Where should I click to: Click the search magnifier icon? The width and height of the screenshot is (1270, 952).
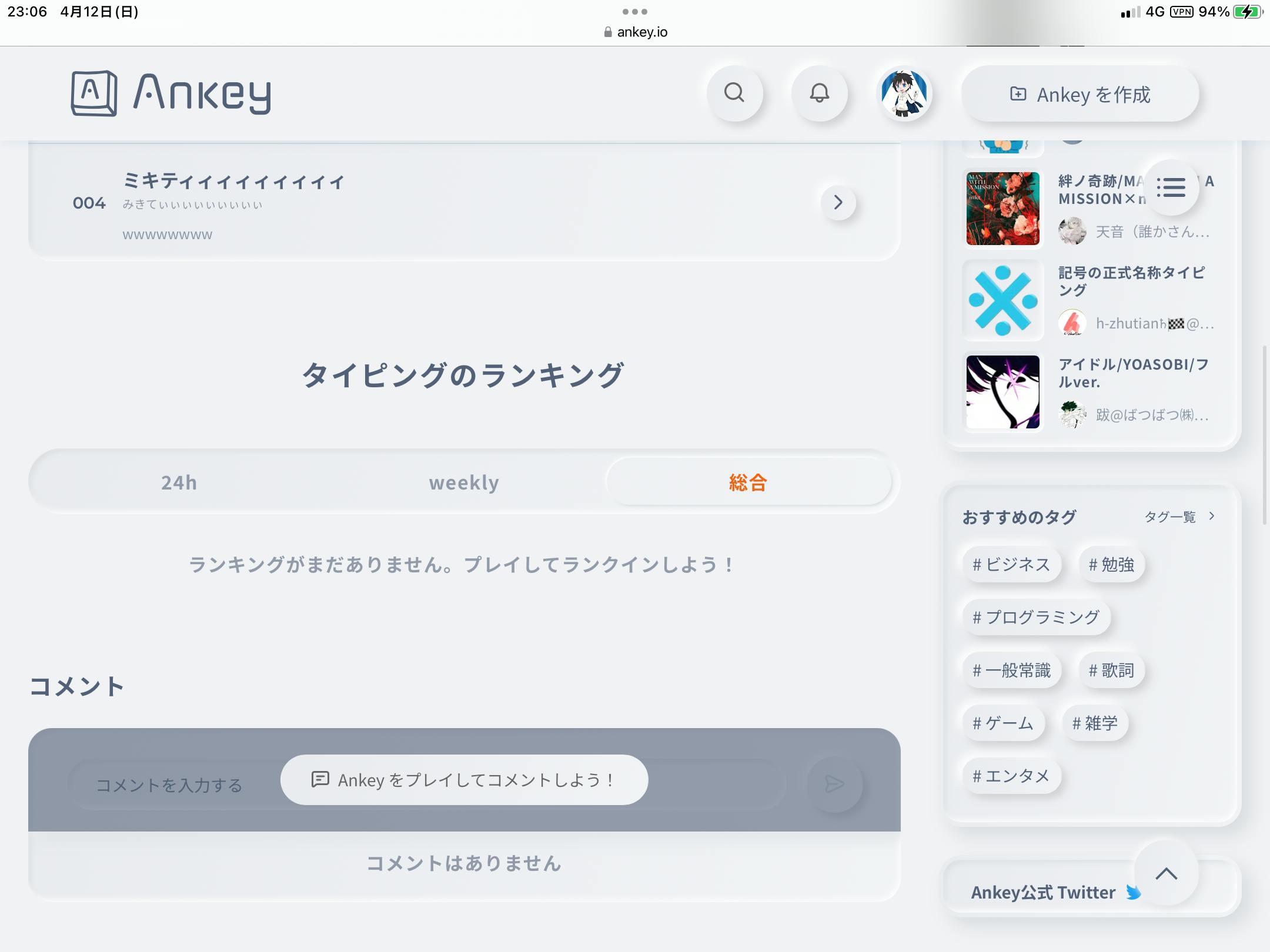coord(734,93)
